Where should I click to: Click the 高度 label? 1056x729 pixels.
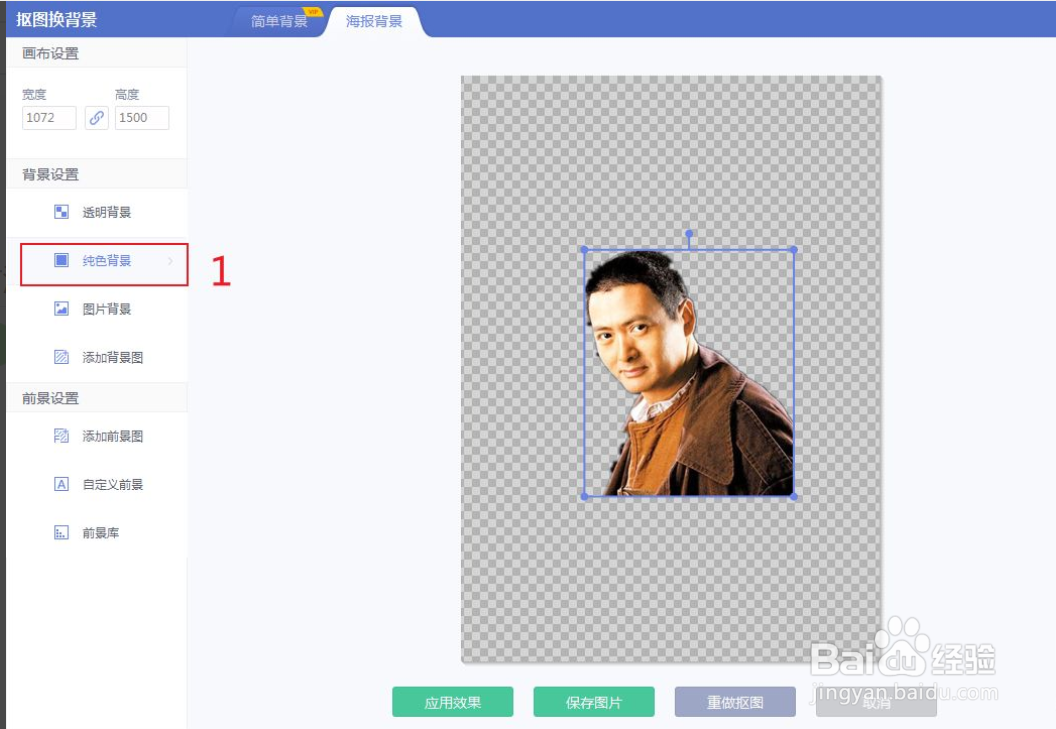tap(127, 94)
